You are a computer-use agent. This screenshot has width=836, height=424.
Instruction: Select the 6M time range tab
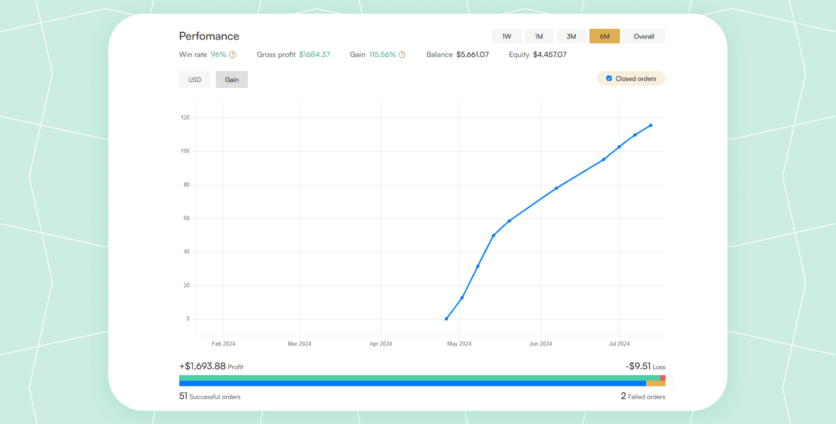[x=604, y=36]
